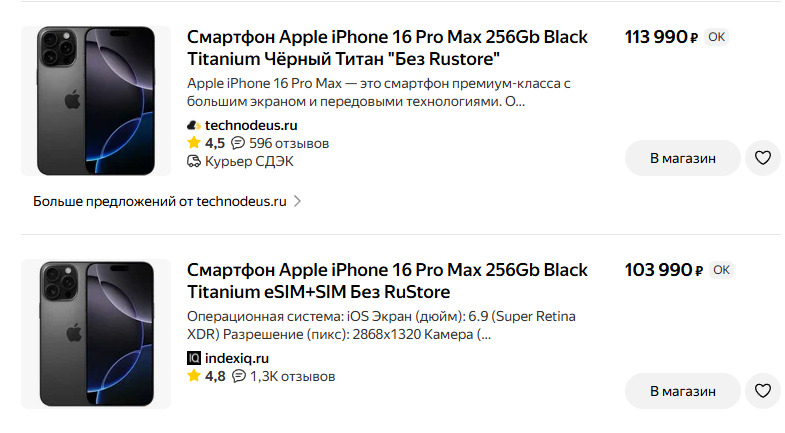Viewport: 785px width, 433px height.
Task: Click the OK badge next to 103 990 ₽
Action: pos(721,270)
